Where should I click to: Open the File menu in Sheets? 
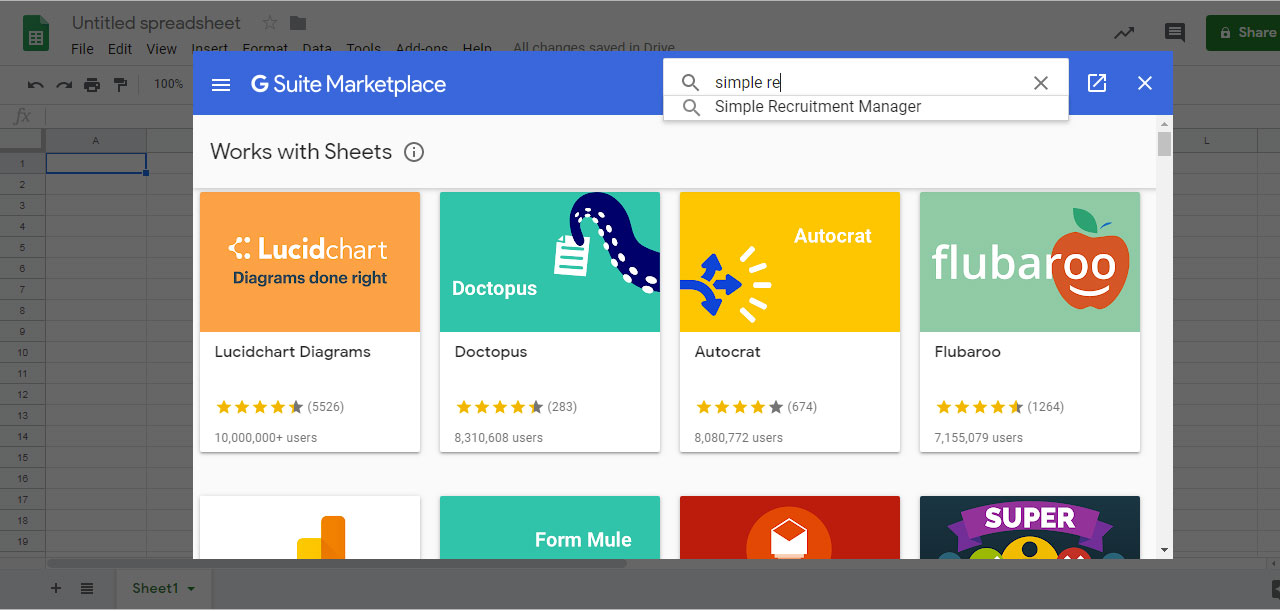(x=82, y=48)
